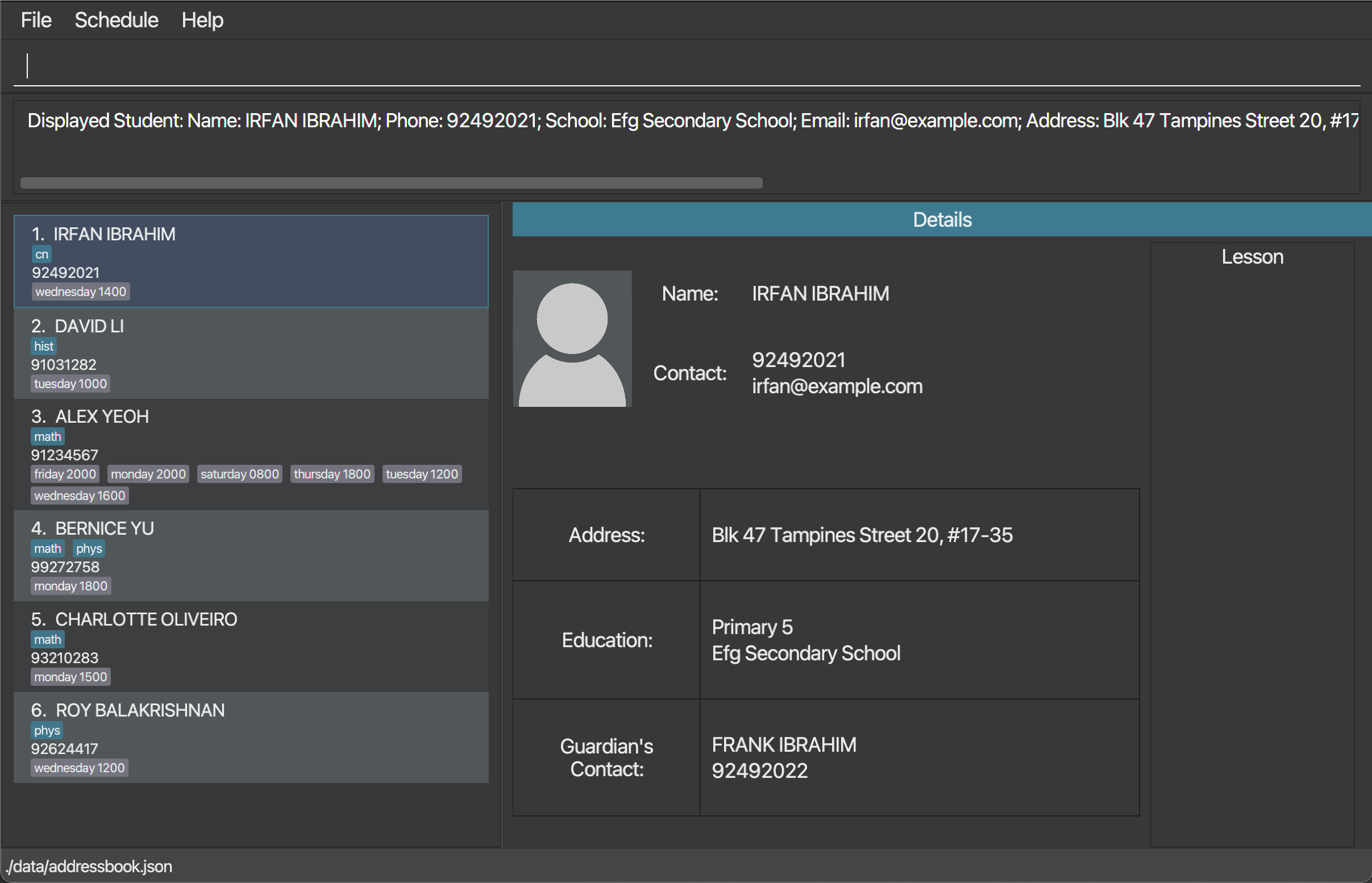Image resolution: width=1372 pixels, height=883 pixels.
Task: Click the monday 1500 lesson tag
Action: click(x=70, y=677)
